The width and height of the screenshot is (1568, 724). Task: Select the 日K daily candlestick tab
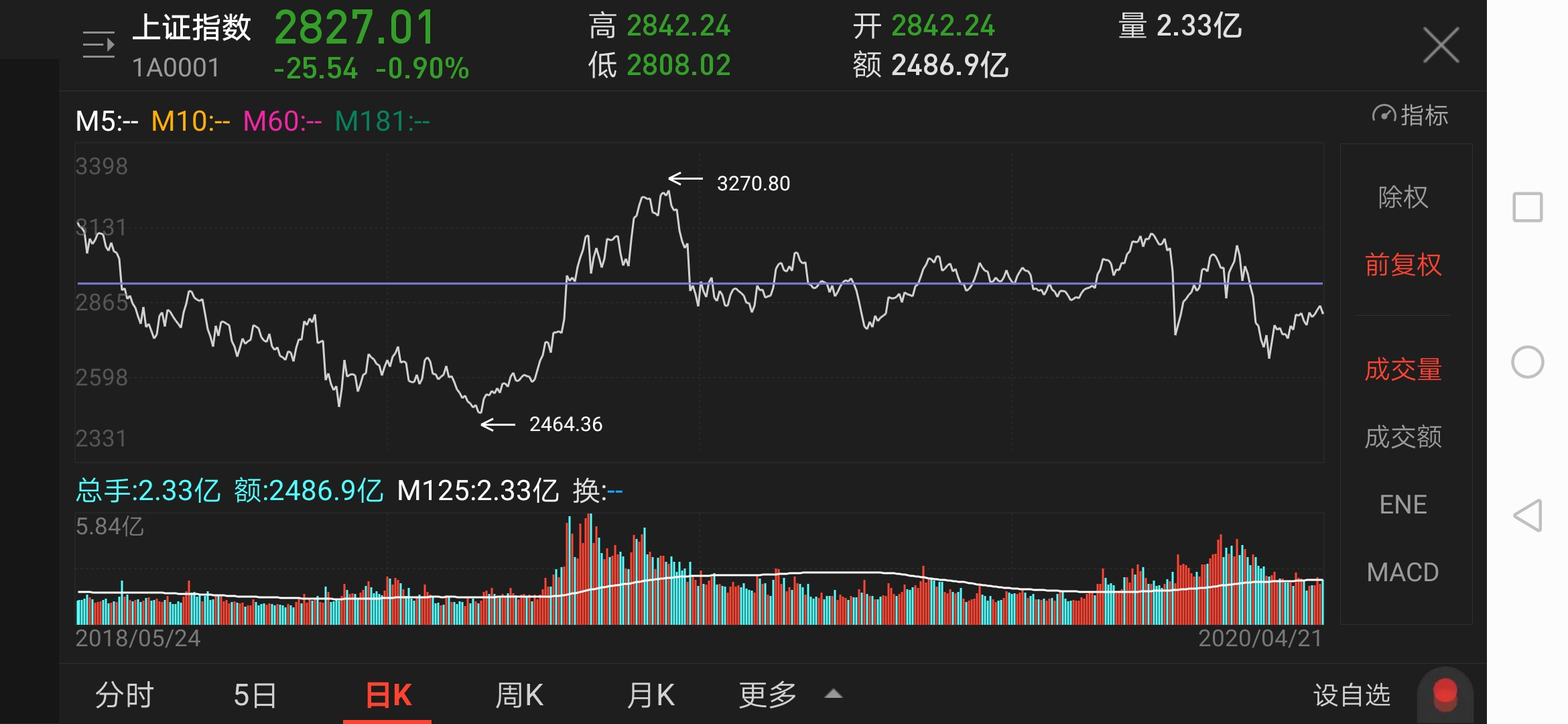[389, 695]
